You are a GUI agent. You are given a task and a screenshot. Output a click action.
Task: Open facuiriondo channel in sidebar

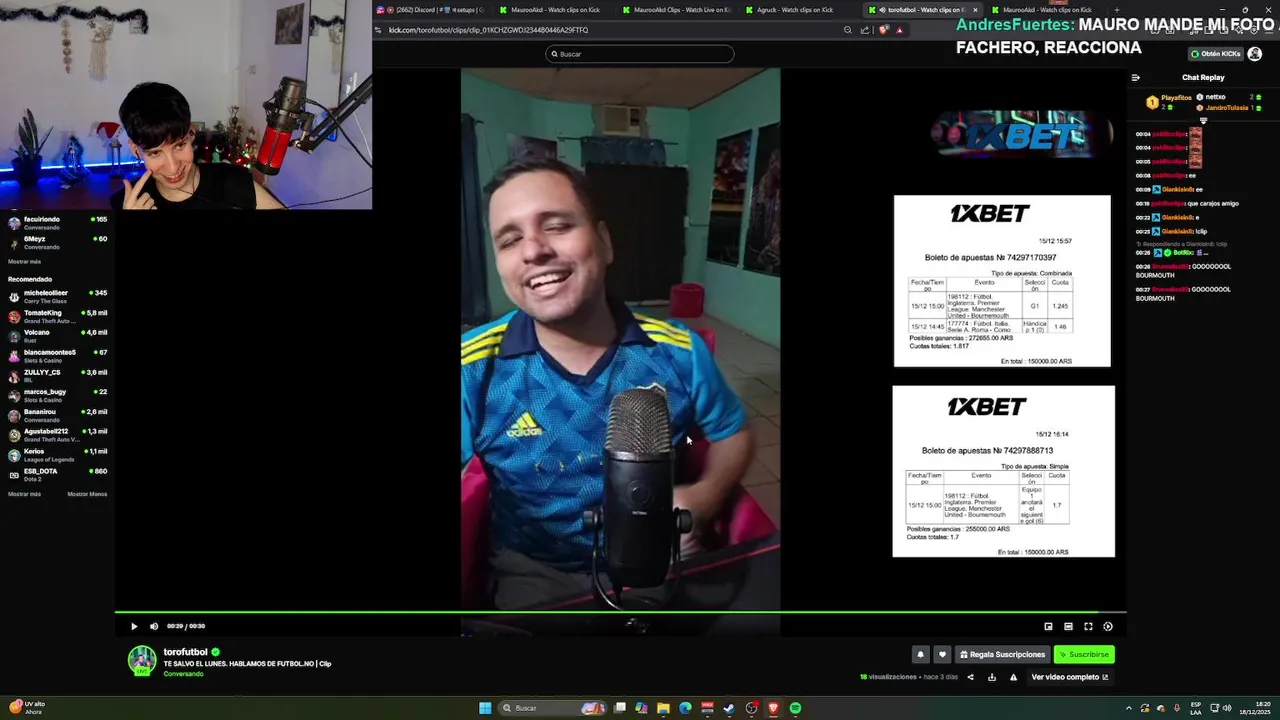coord(58,223)
